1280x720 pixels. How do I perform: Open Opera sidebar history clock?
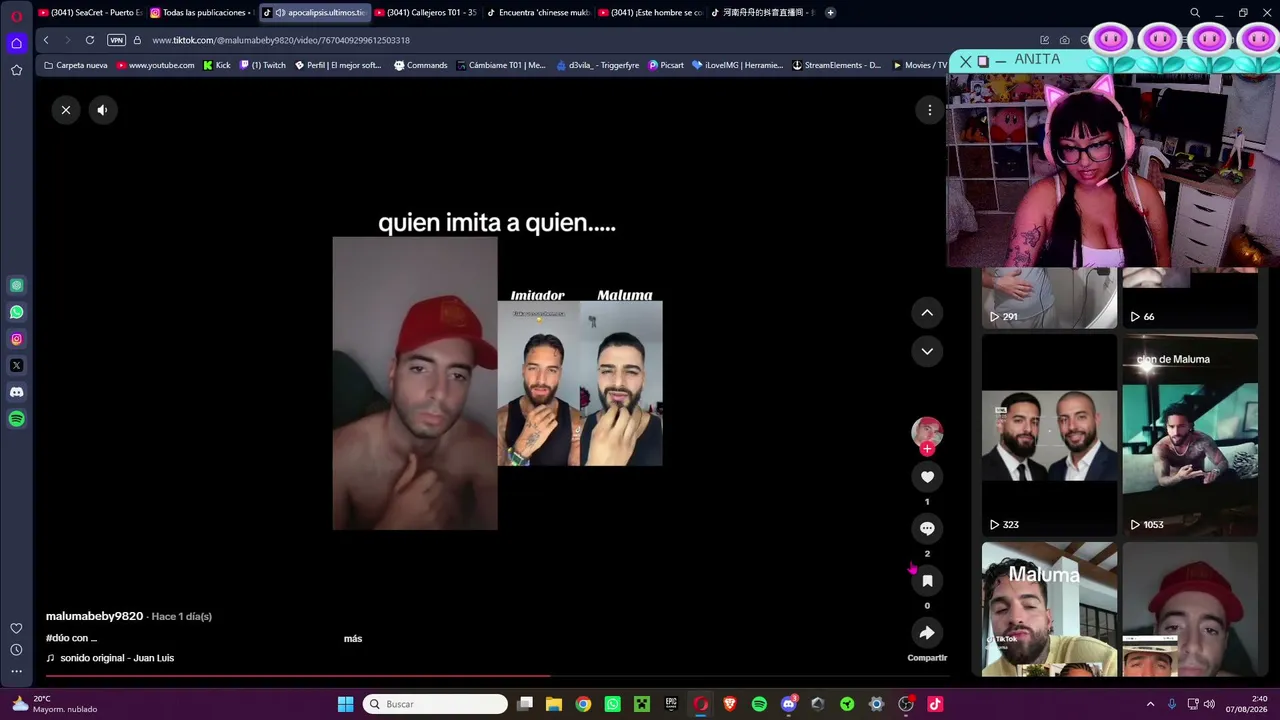click(16, 650)
